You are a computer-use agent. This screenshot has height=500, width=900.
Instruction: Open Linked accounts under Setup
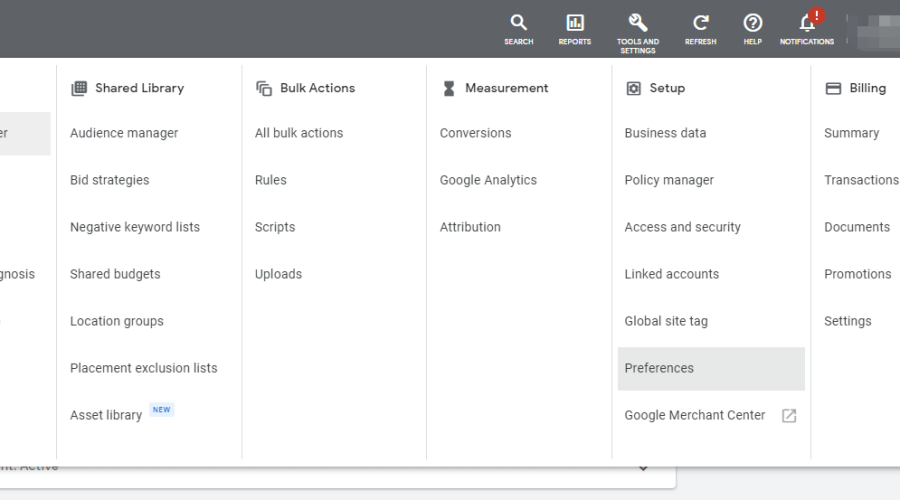(671, 274)
